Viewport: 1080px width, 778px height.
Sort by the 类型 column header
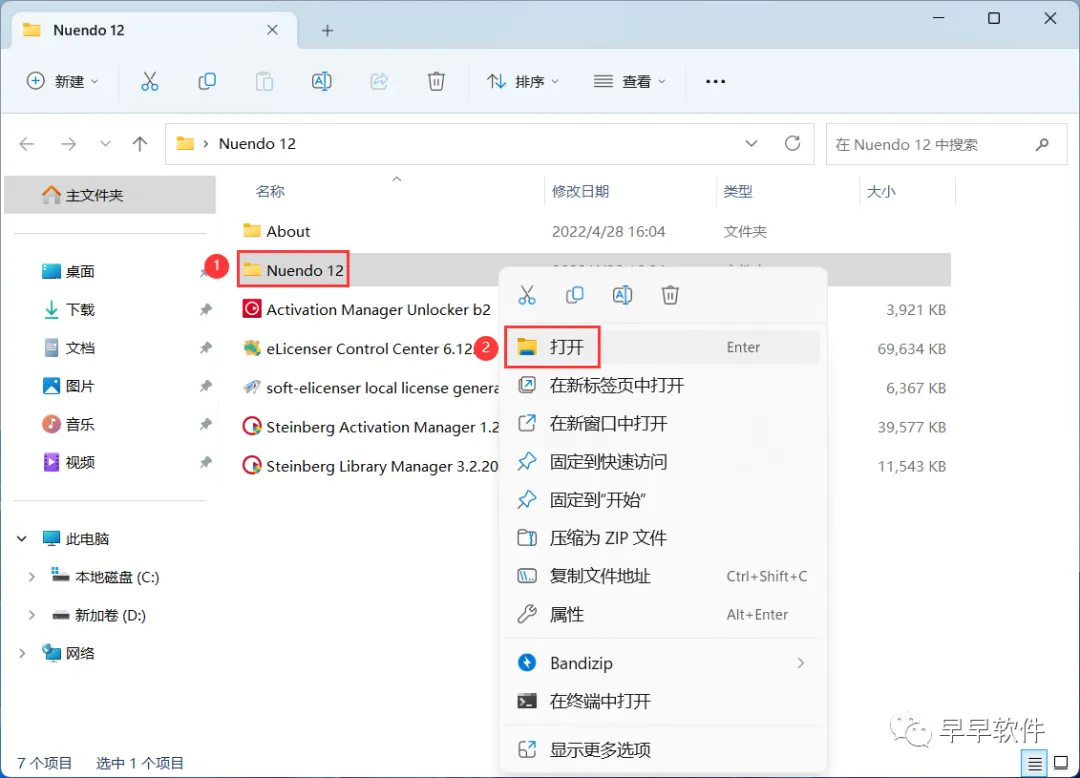coord(738,191)
